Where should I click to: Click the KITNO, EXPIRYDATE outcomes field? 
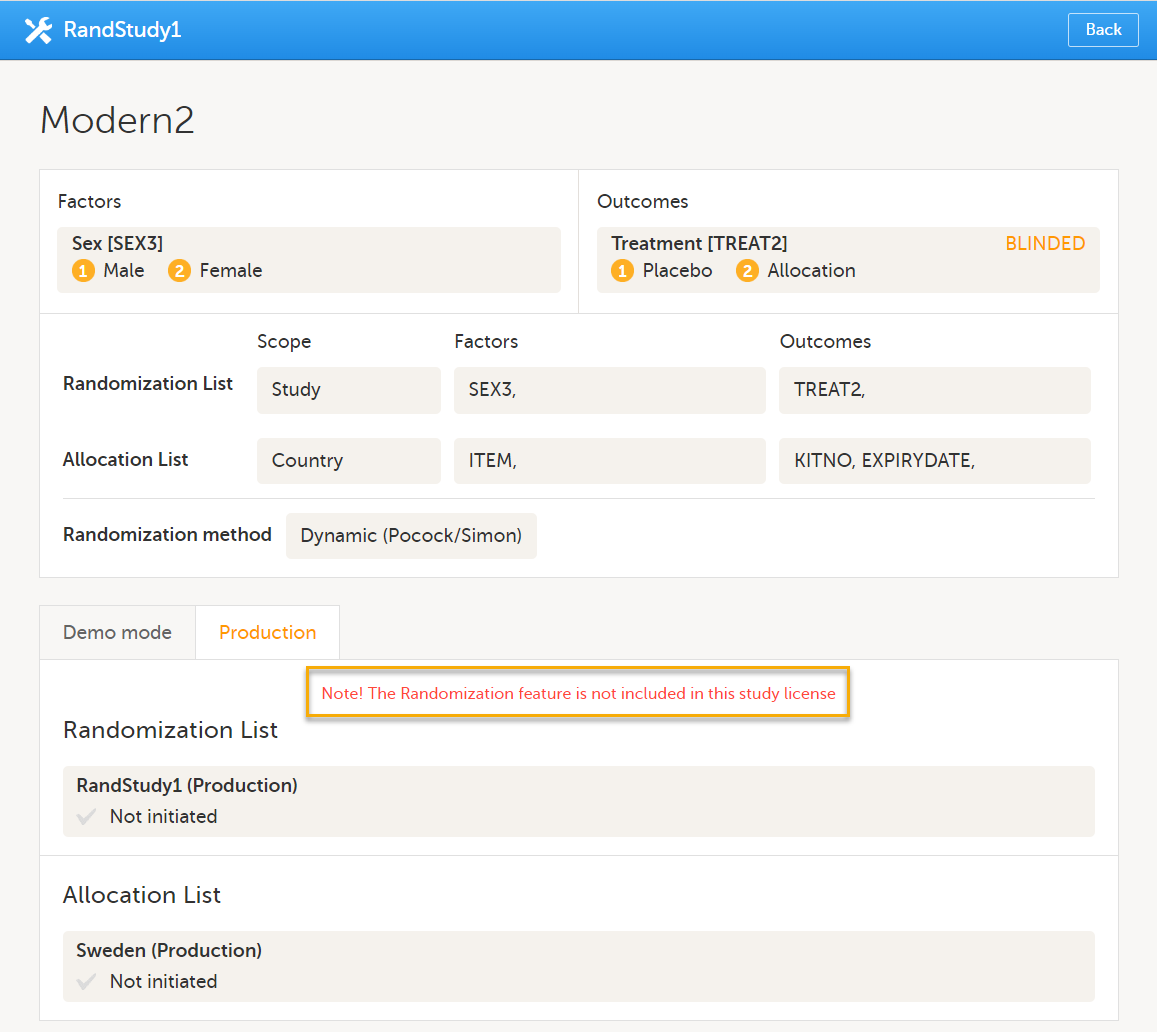tap(934, 461)
